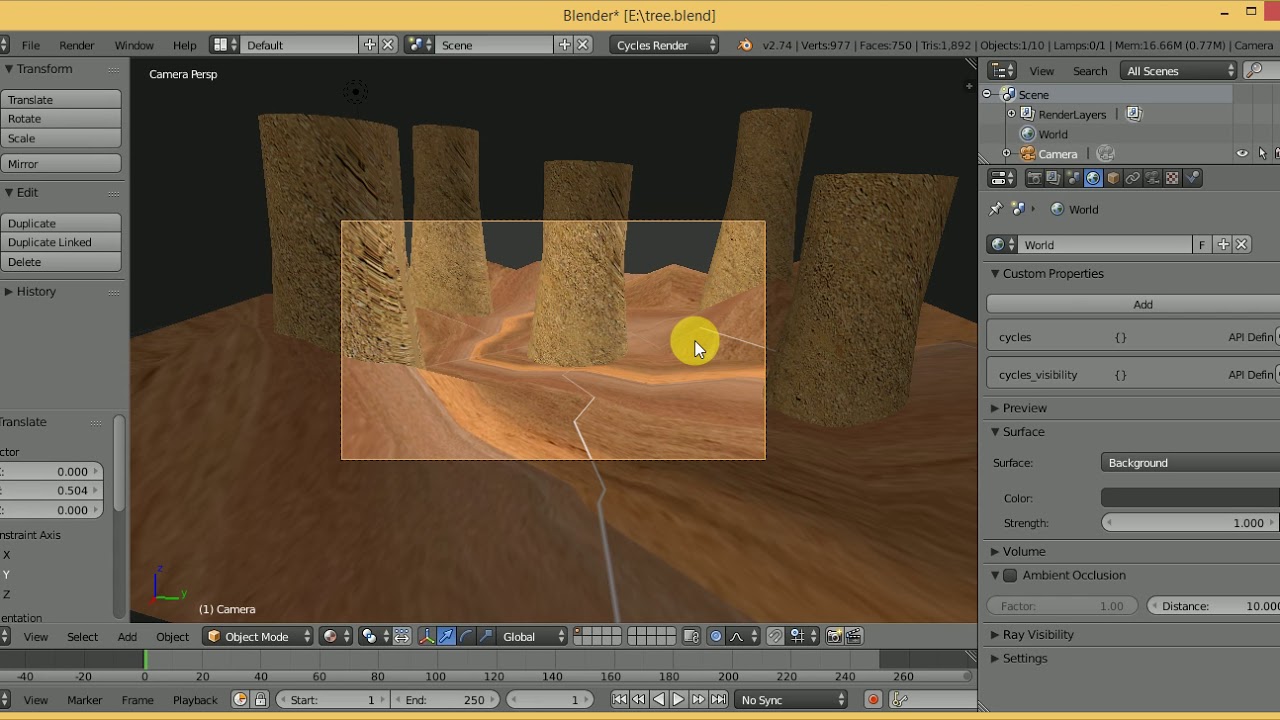Click the pin icon beside World breadcrumb
Screen dimensions: 1280x720
[x=995, y=209]
